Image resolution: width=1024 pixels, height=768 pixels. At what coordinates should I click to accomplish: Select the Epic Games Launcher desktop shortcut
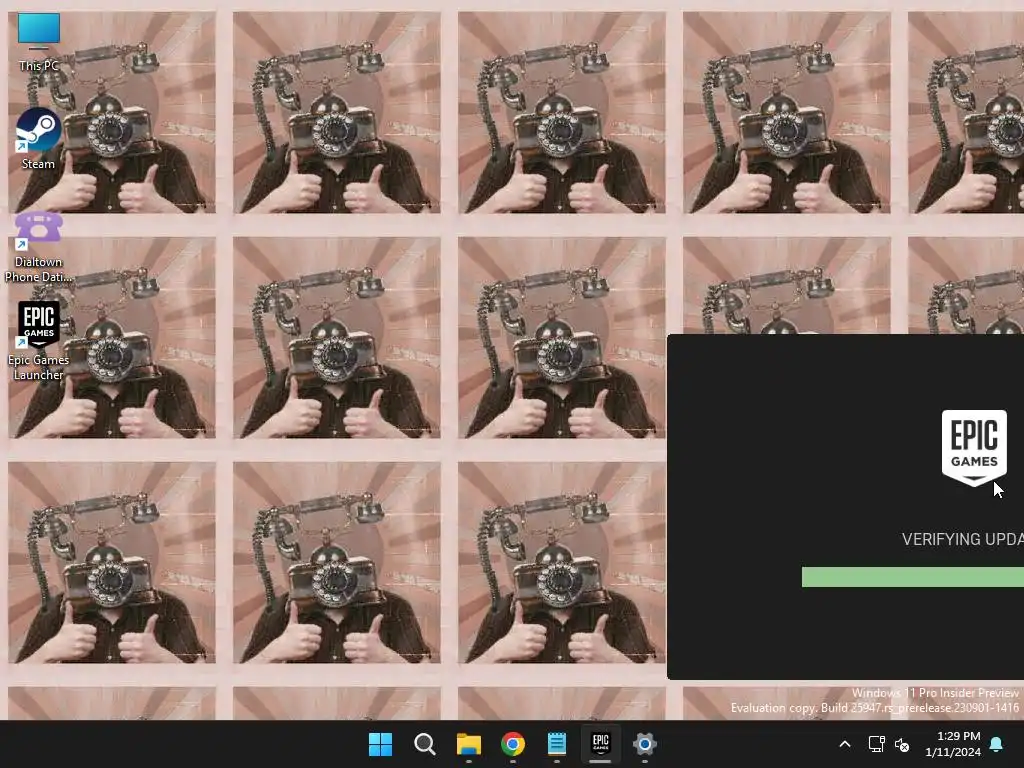point(39,341)
